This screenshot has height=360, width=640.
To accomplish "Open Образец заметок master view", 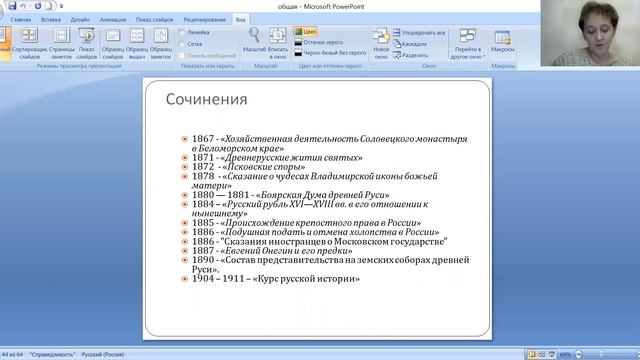I will click(x=161, y=44).
